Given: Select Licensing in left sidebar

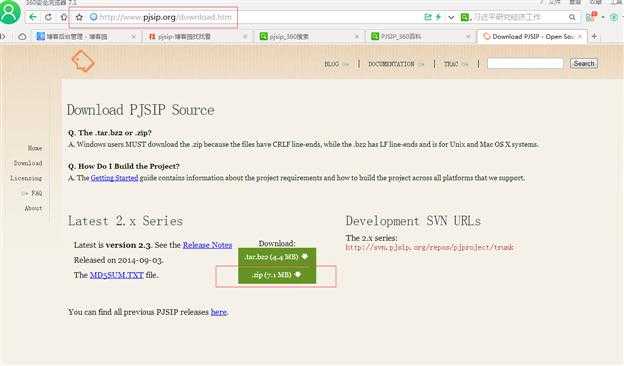Looking at the screenshot, I should (x=26, y=178).
